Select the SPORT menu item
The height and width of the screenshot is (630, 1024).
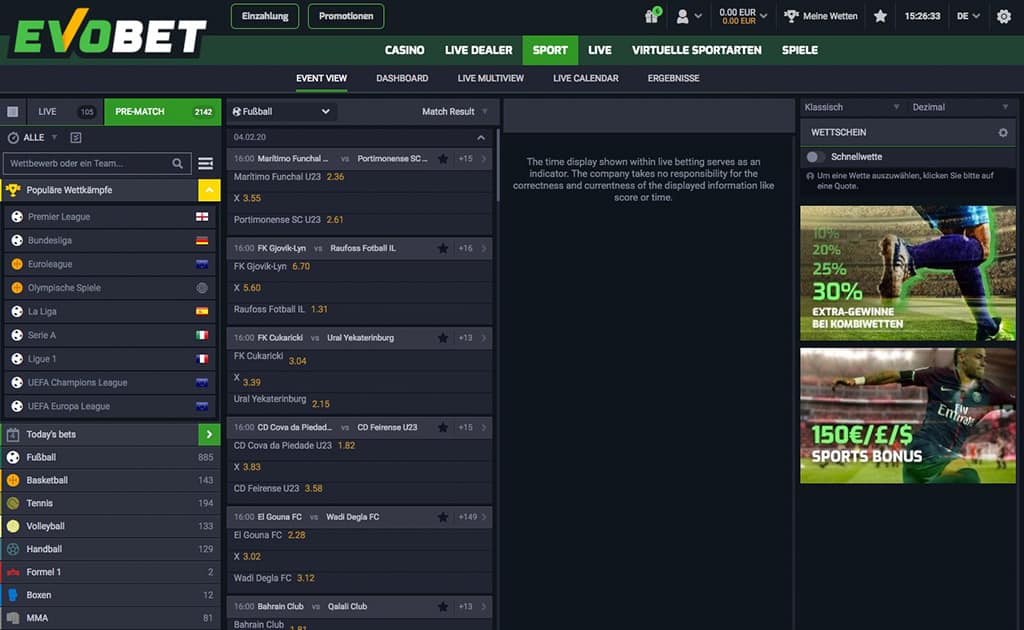pyautogui.click(x=550, y=50)
